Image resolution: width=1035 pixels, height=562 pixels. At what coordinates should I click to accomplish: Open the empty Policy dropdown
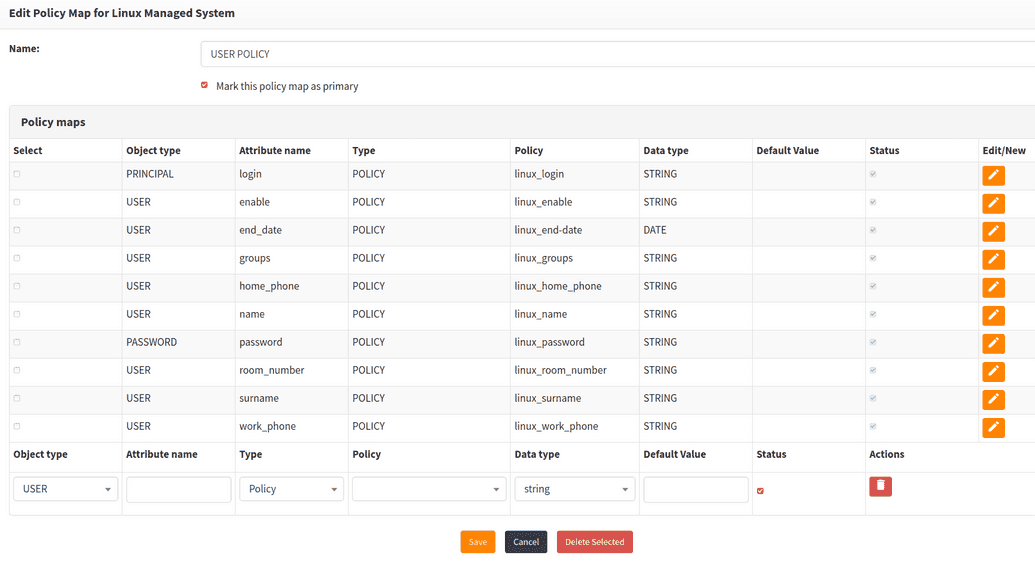point(428,489)
